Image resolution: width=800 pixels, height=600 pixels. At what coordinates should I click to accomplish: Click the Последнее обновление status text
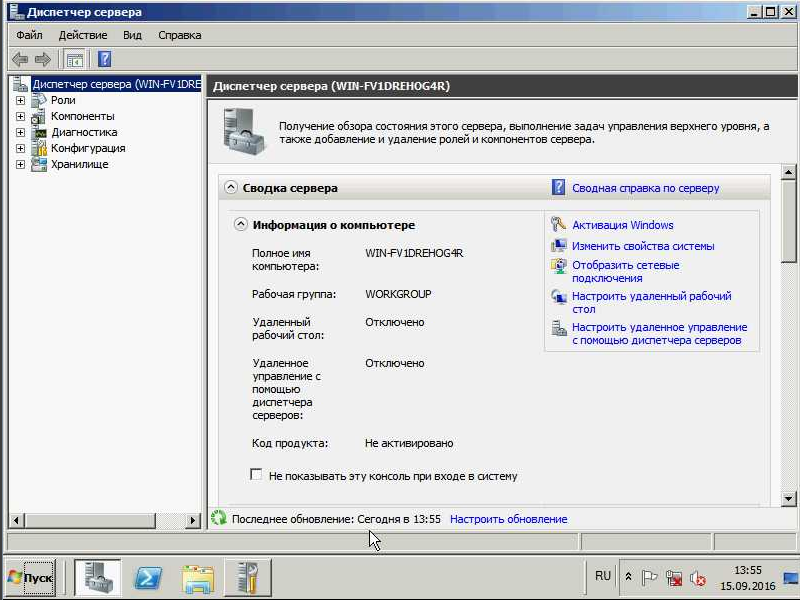(x=336, y=519)
